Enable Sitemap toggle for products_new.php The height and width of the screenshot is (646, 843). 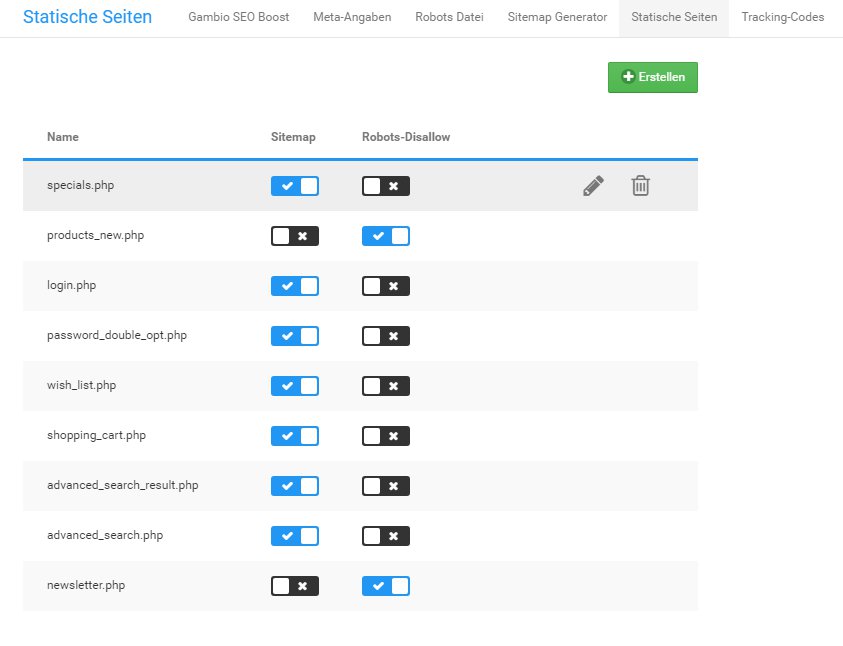click(294, 236)
